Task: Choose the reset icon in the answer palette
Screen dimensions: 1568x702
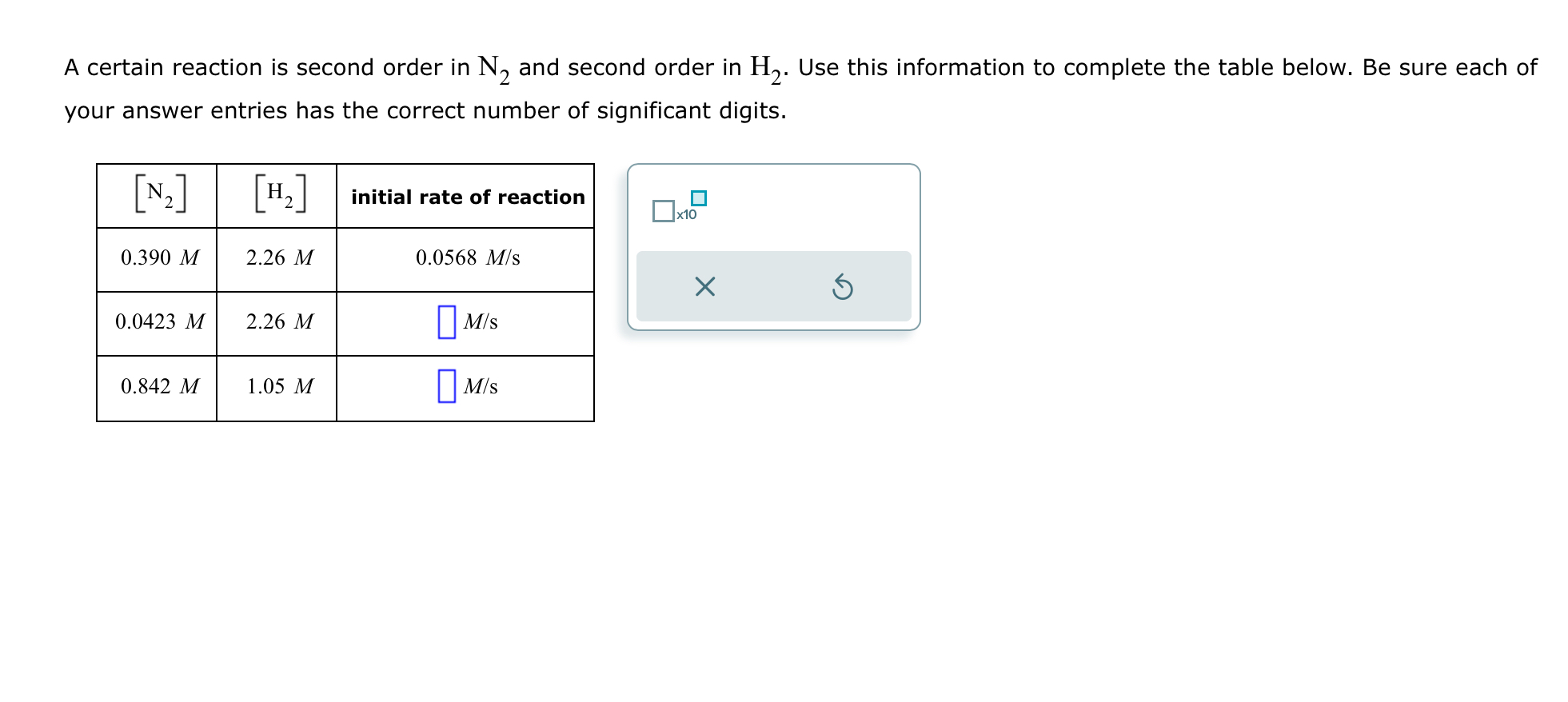Action: pos(842,286)
